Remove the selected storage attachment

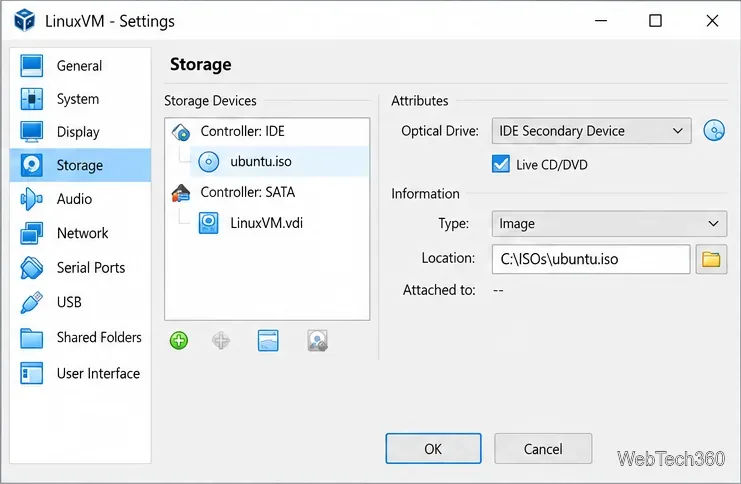tap(317, 340)
